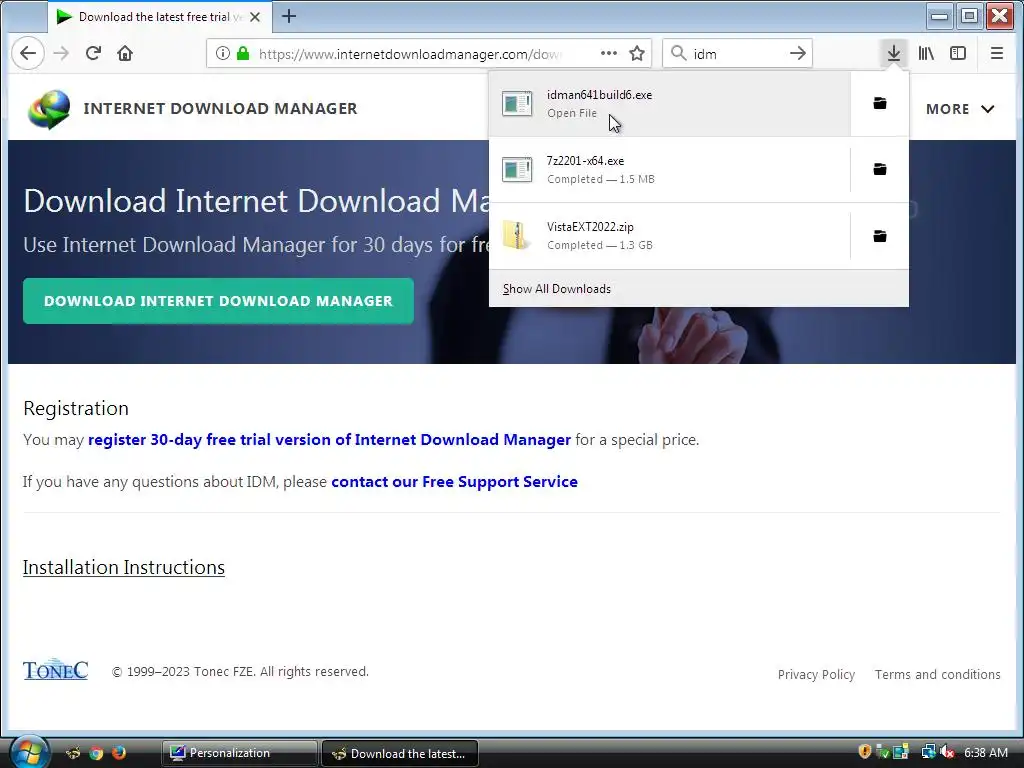
Task: Open folder containing idman641build6.exe
Action: pos(880,103)
